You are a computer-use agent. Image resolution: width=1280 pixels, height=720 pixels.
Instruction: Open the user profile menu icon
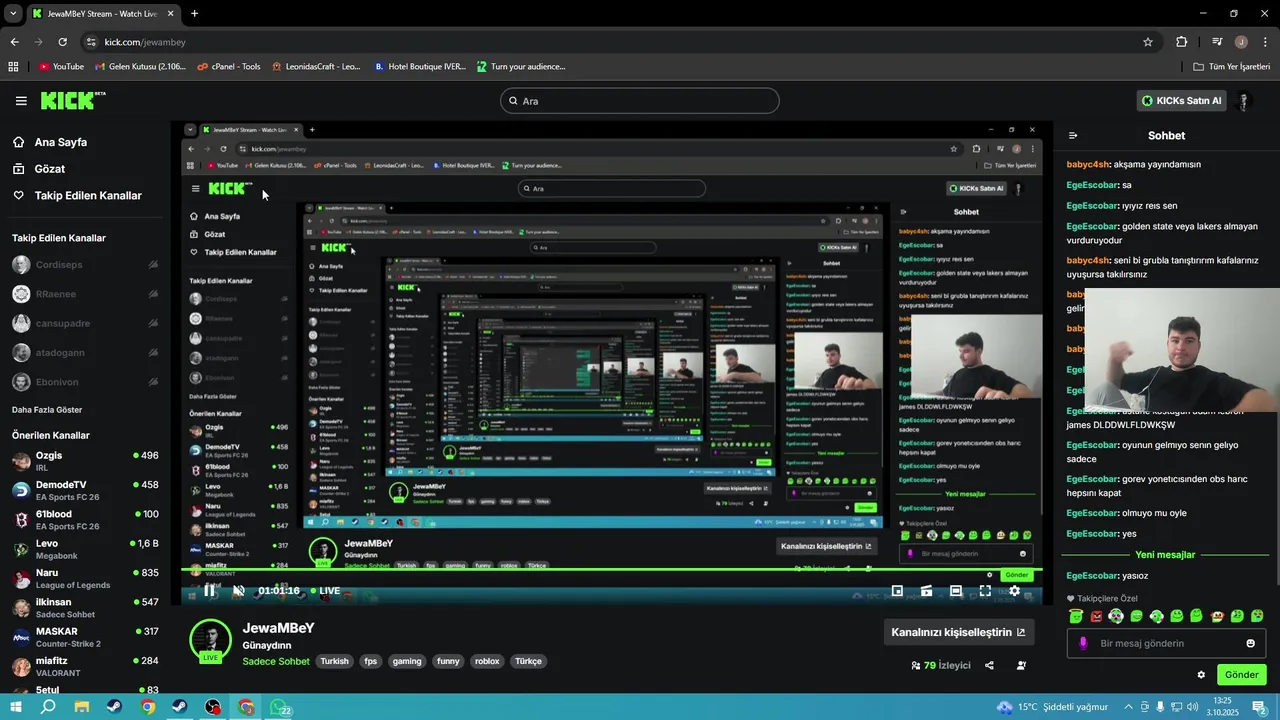1244,101
